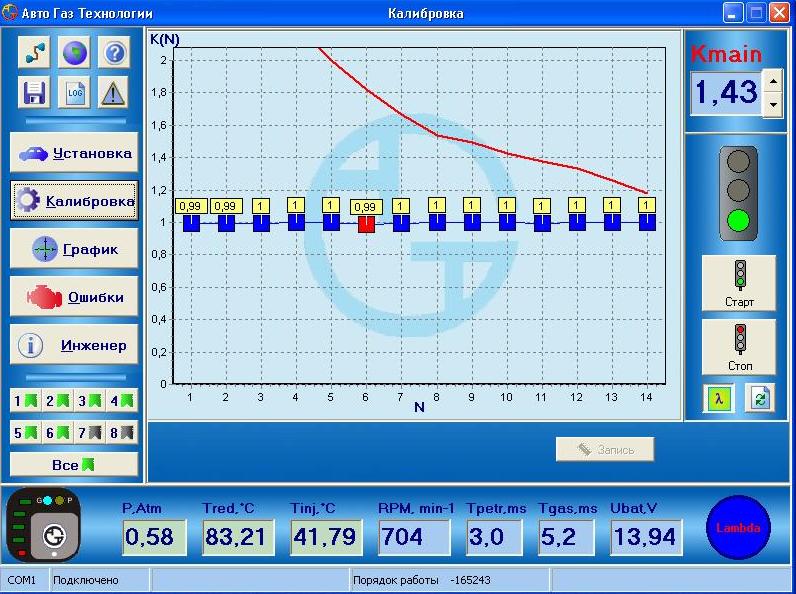Toggle all injectors with Все button
796x594 pixels.
click(x=74, y=465)
